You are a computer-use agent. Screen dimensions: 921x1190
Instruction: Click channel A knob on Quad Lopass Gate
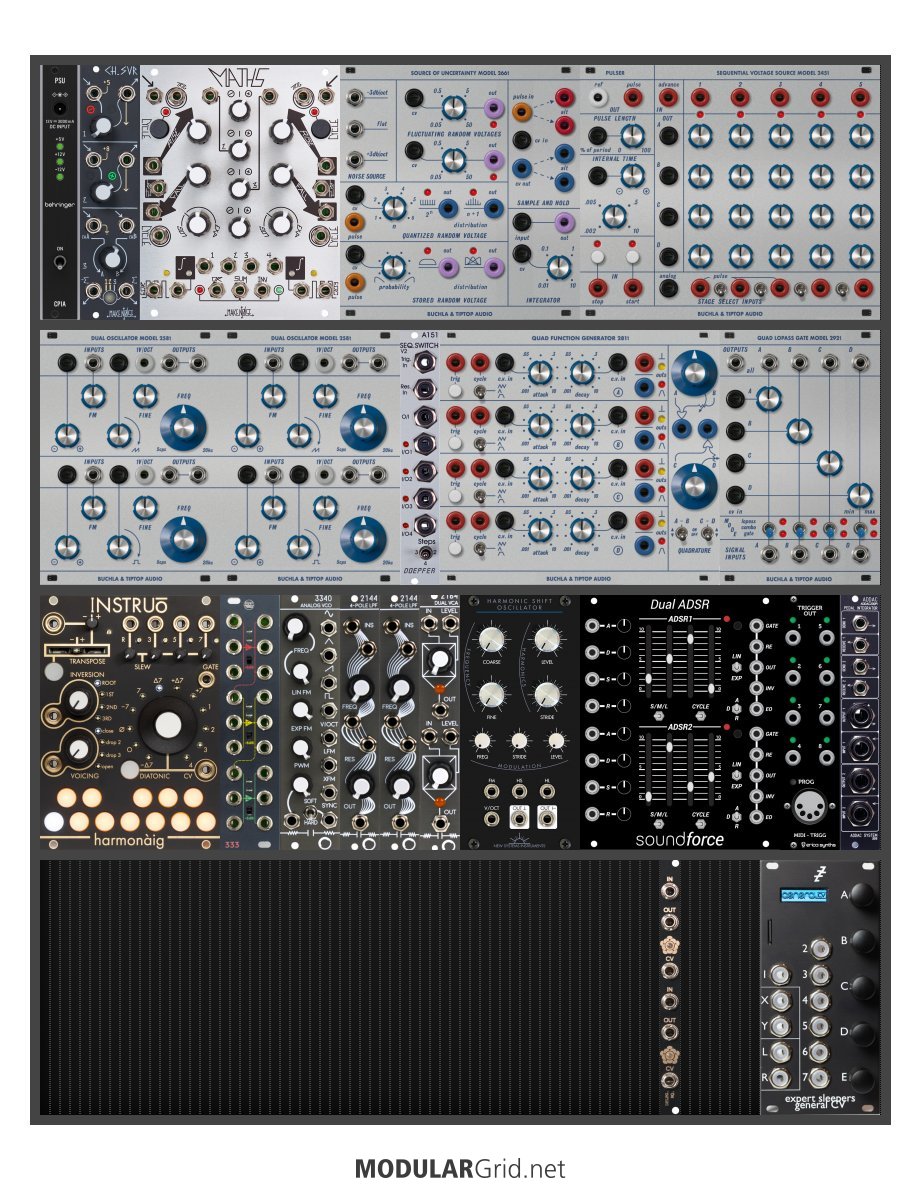point(769,398)
